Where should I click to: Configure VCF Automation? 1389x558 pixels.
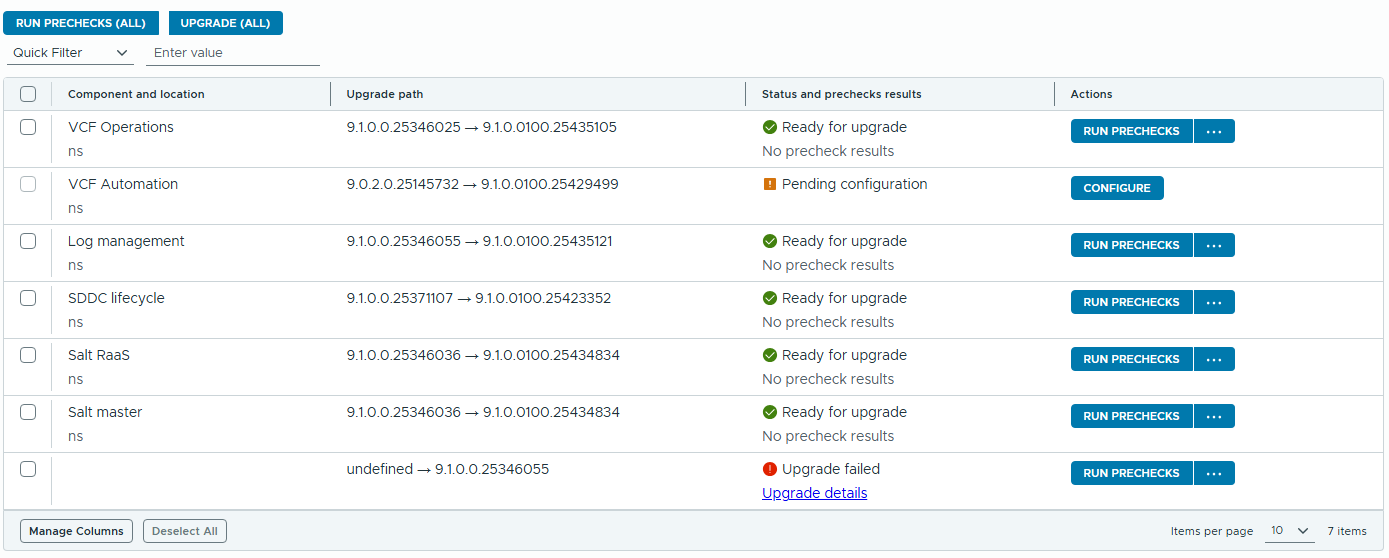(x=1117, y=188)
